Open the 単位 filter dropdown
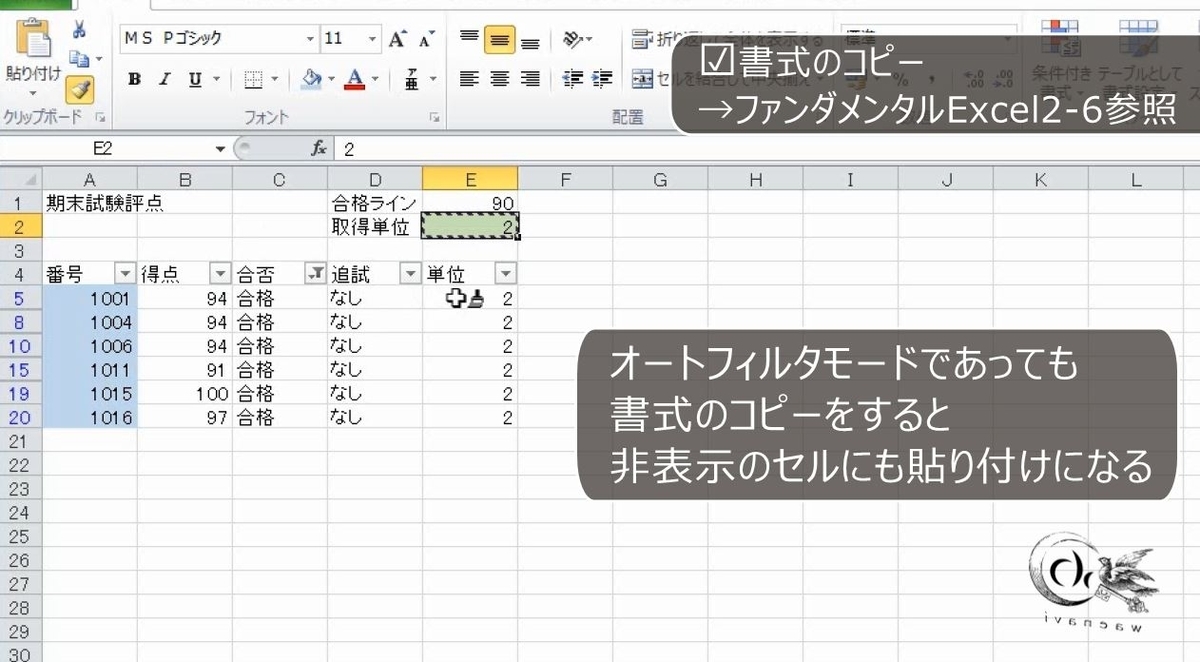1200x662 pixels. click(506, 274)
